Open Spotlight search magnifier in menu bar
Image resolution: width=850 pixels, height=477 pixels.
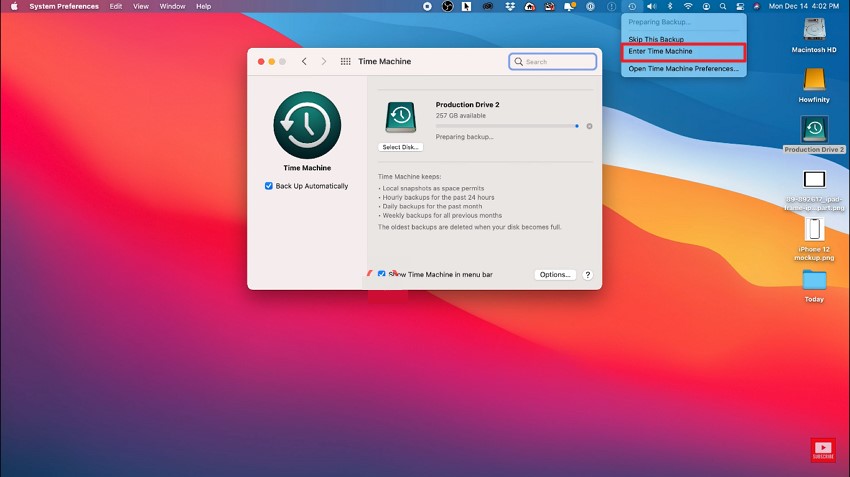pos(723,7)
